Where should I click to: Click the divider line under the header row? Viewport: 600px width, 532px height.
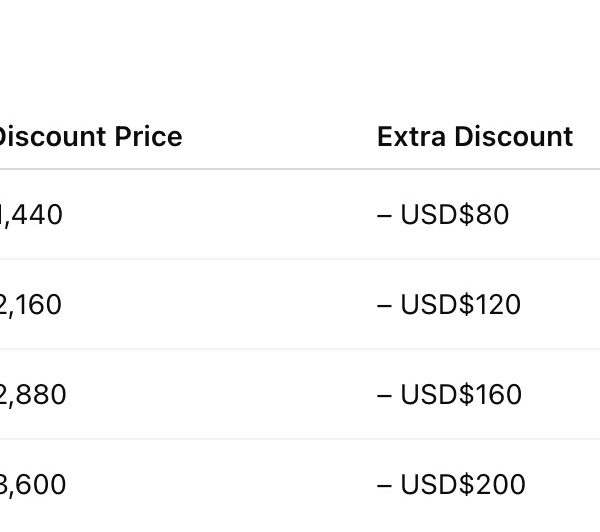pyautogui.click(x=300, y=169)
